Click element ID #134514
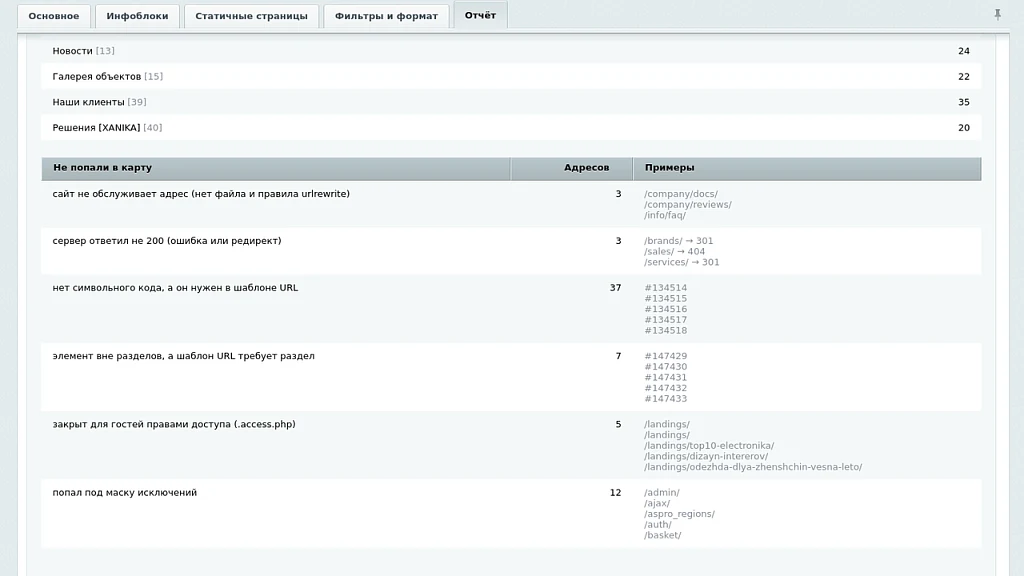 (665, 288)
